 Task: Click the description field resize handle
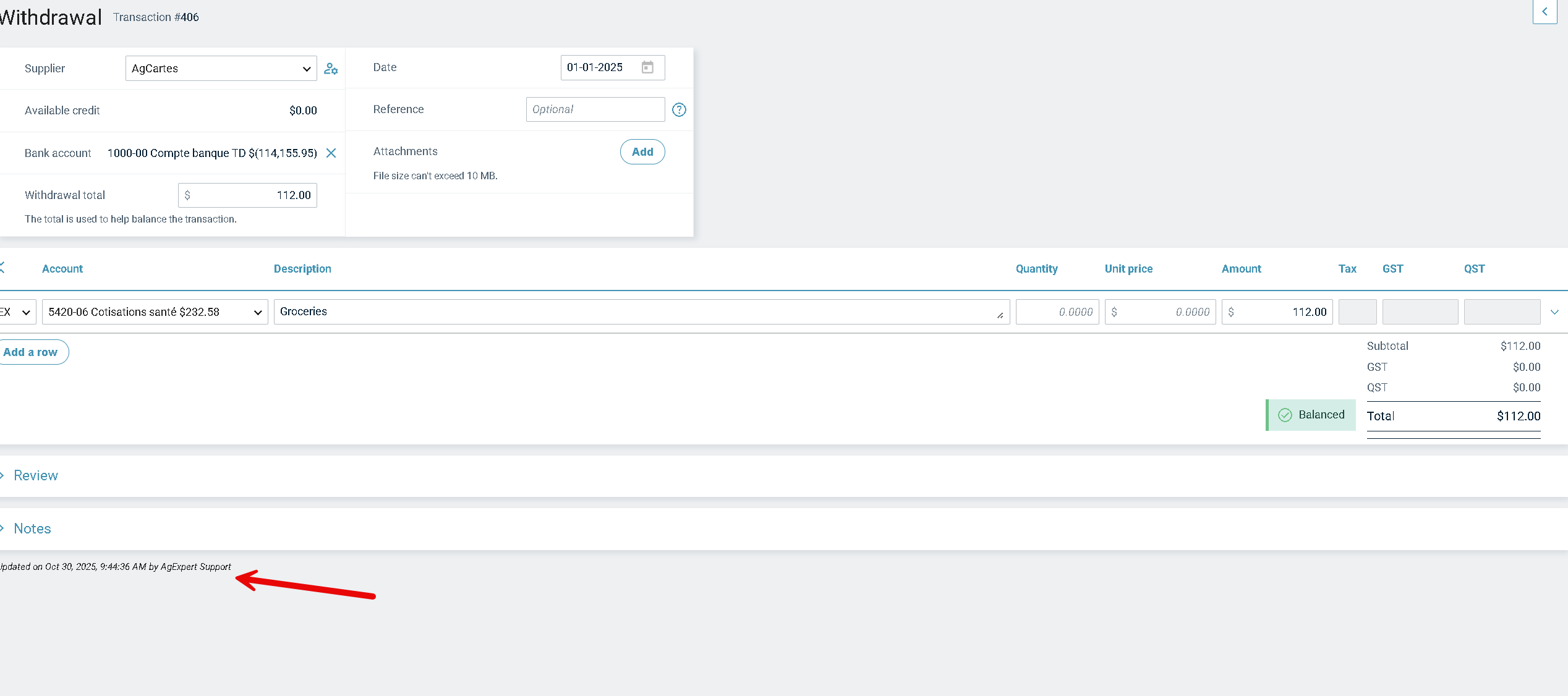[1000, 315]
